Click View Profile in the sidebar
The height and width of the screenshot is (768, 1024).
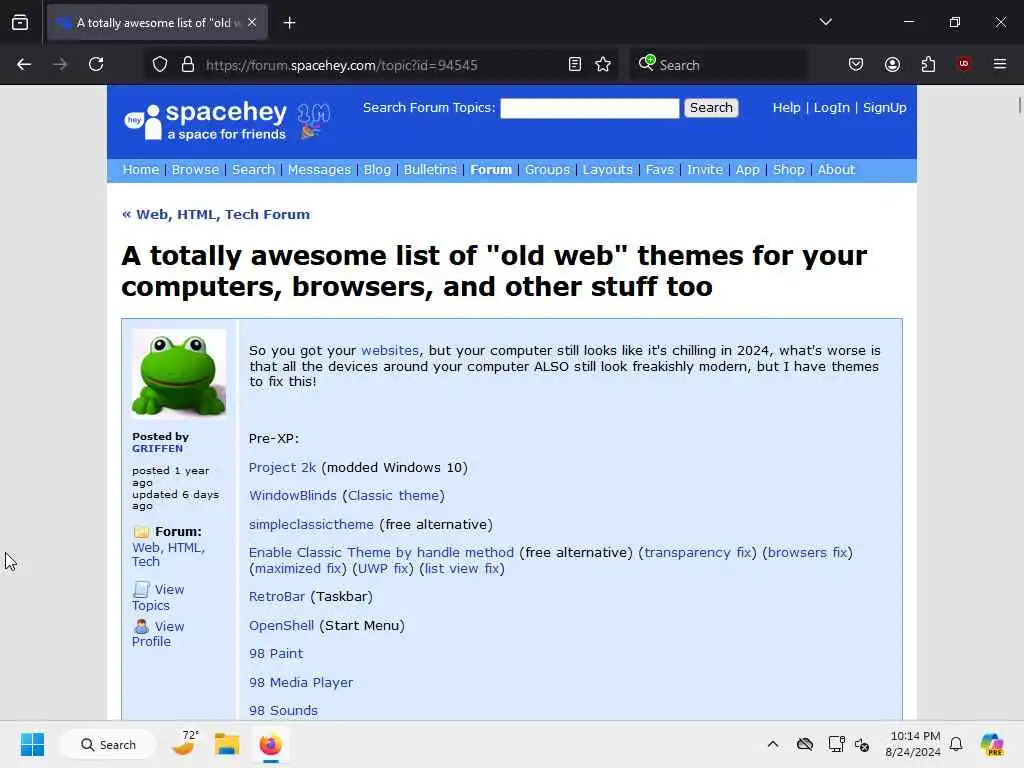click(158, 633)
